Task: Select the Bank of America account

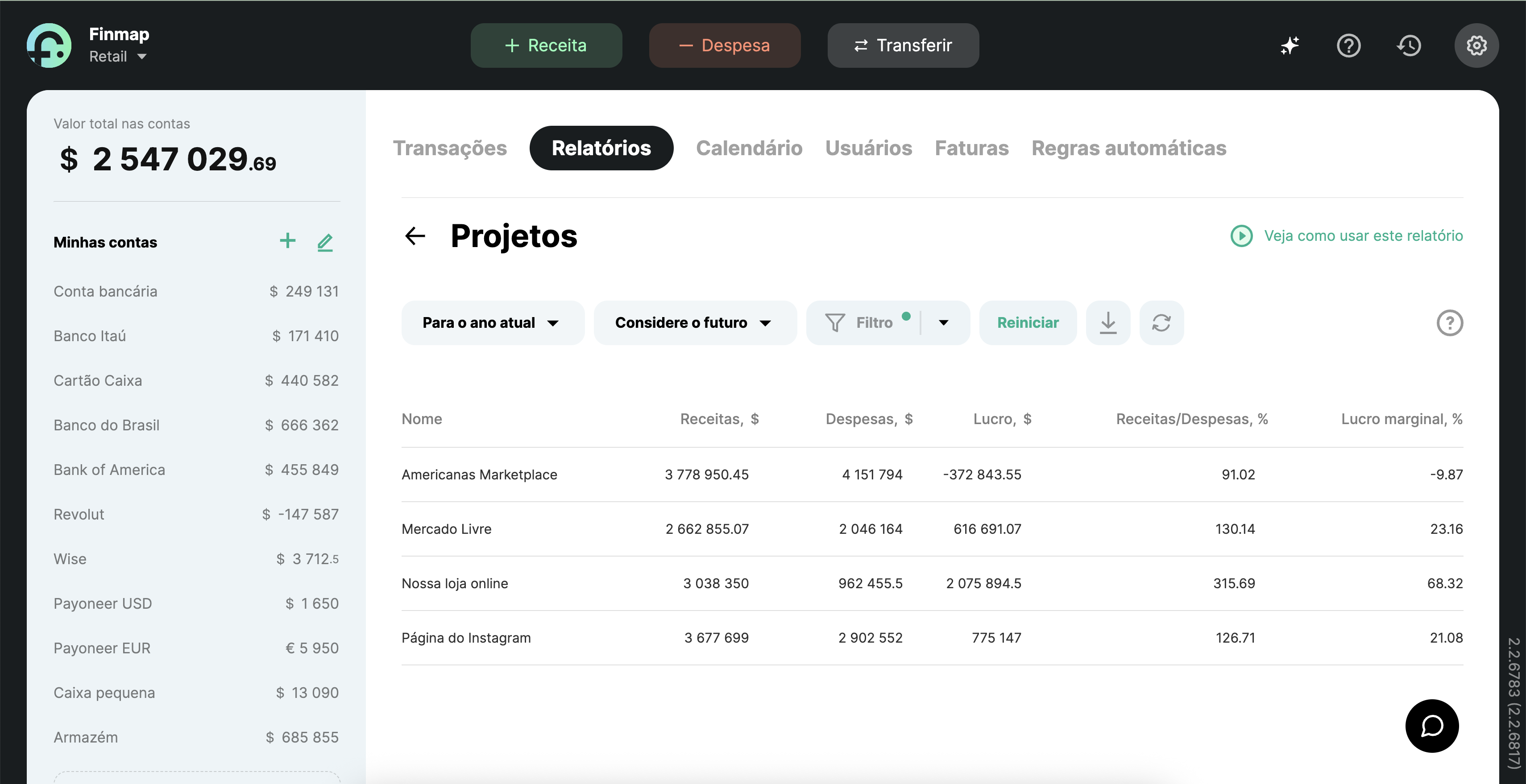Action: point(196,470)
